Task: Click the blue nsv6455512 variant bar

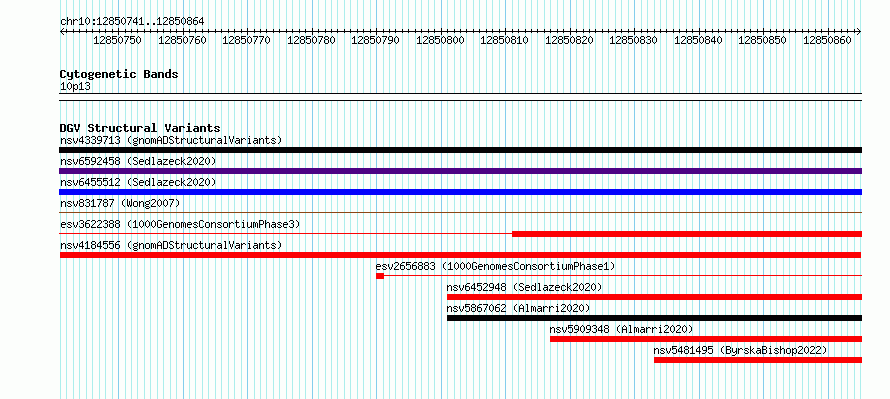Action: pos(461,192)
